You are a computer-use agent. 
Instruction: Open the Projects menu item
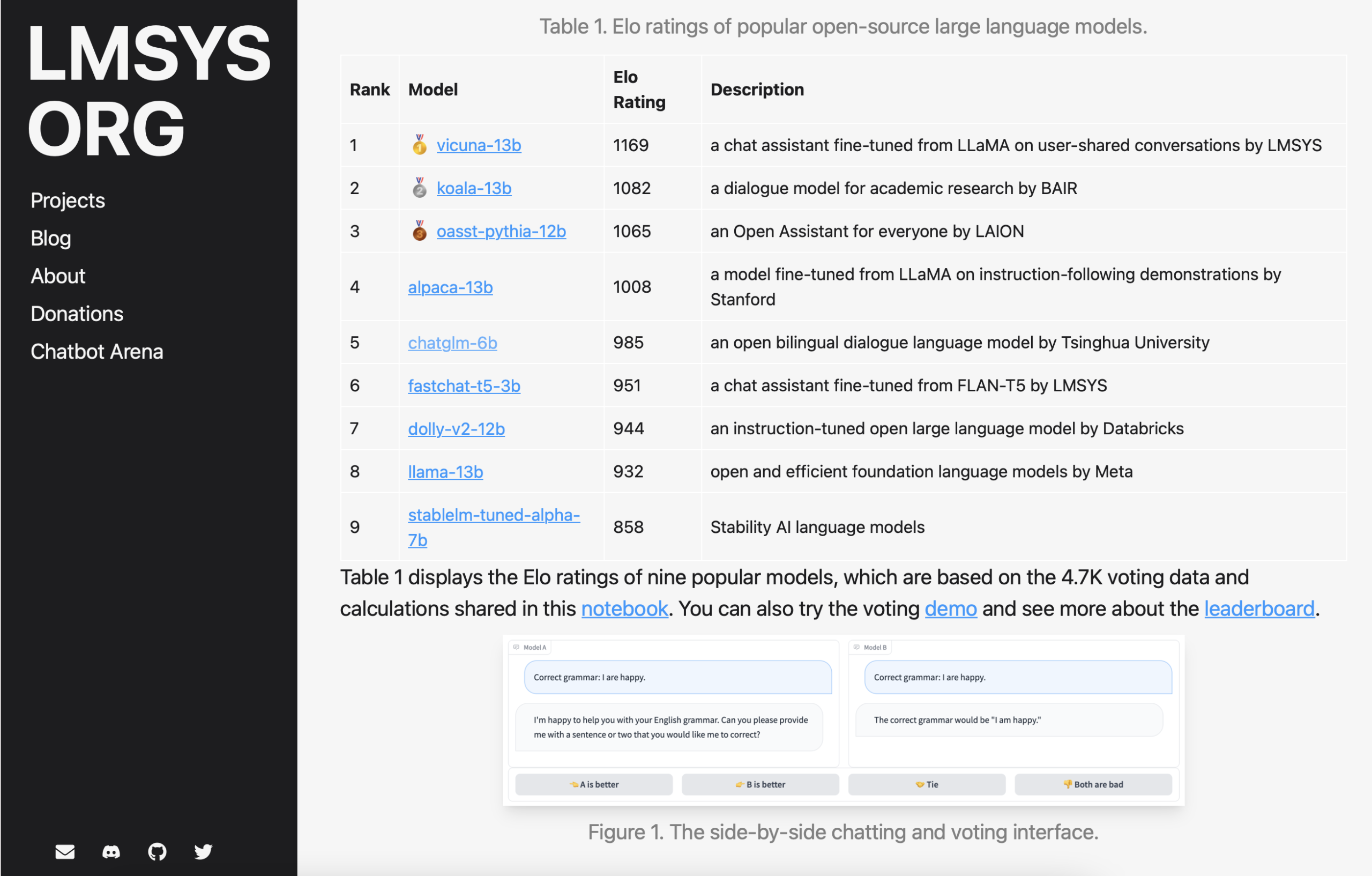(68, 201)
